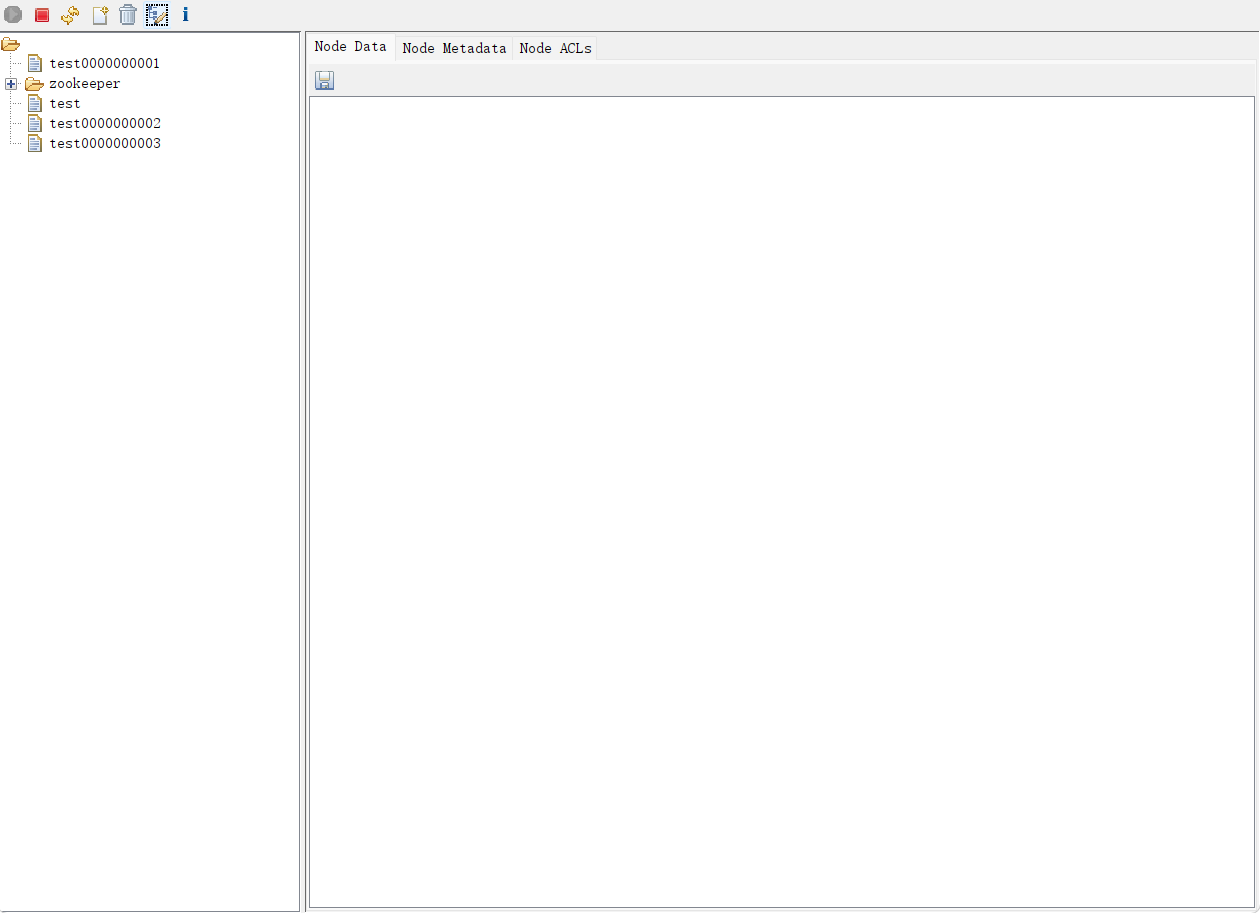
Task: Open About info with blue i icon
Action: pos(185,15)
